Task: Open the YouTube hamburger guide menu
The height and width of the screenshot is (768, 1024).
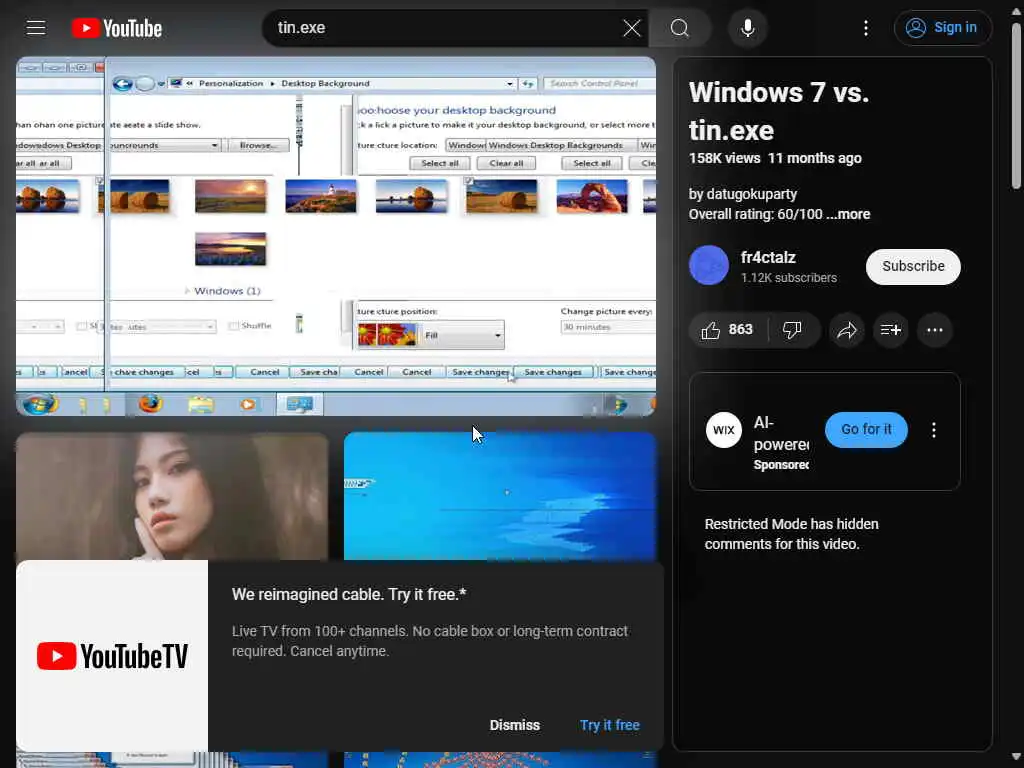Action: [x=36, y=28]
